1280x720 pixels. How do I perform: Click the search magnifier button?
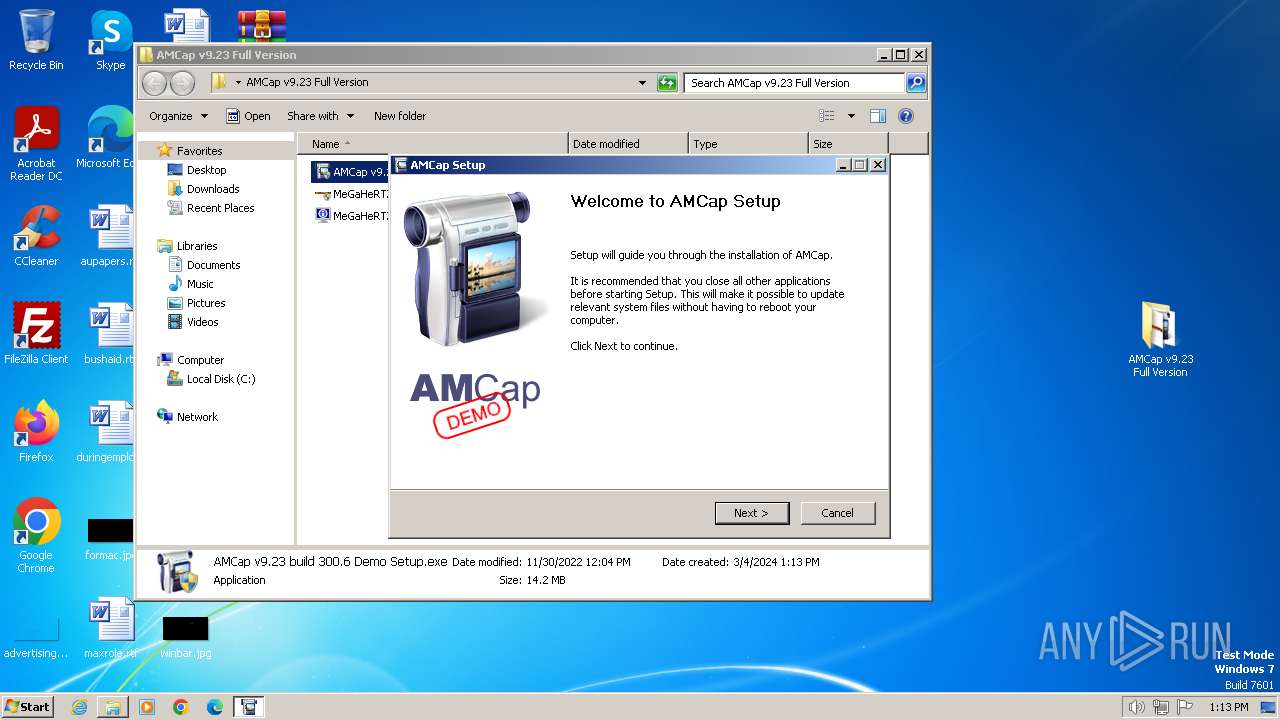click(915, 83)
